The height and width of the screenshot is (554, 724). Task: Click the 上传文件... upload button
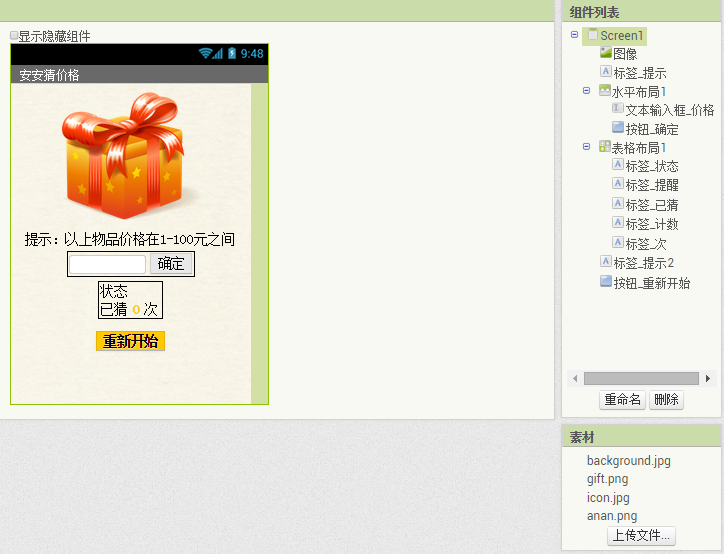click(641, 536)
